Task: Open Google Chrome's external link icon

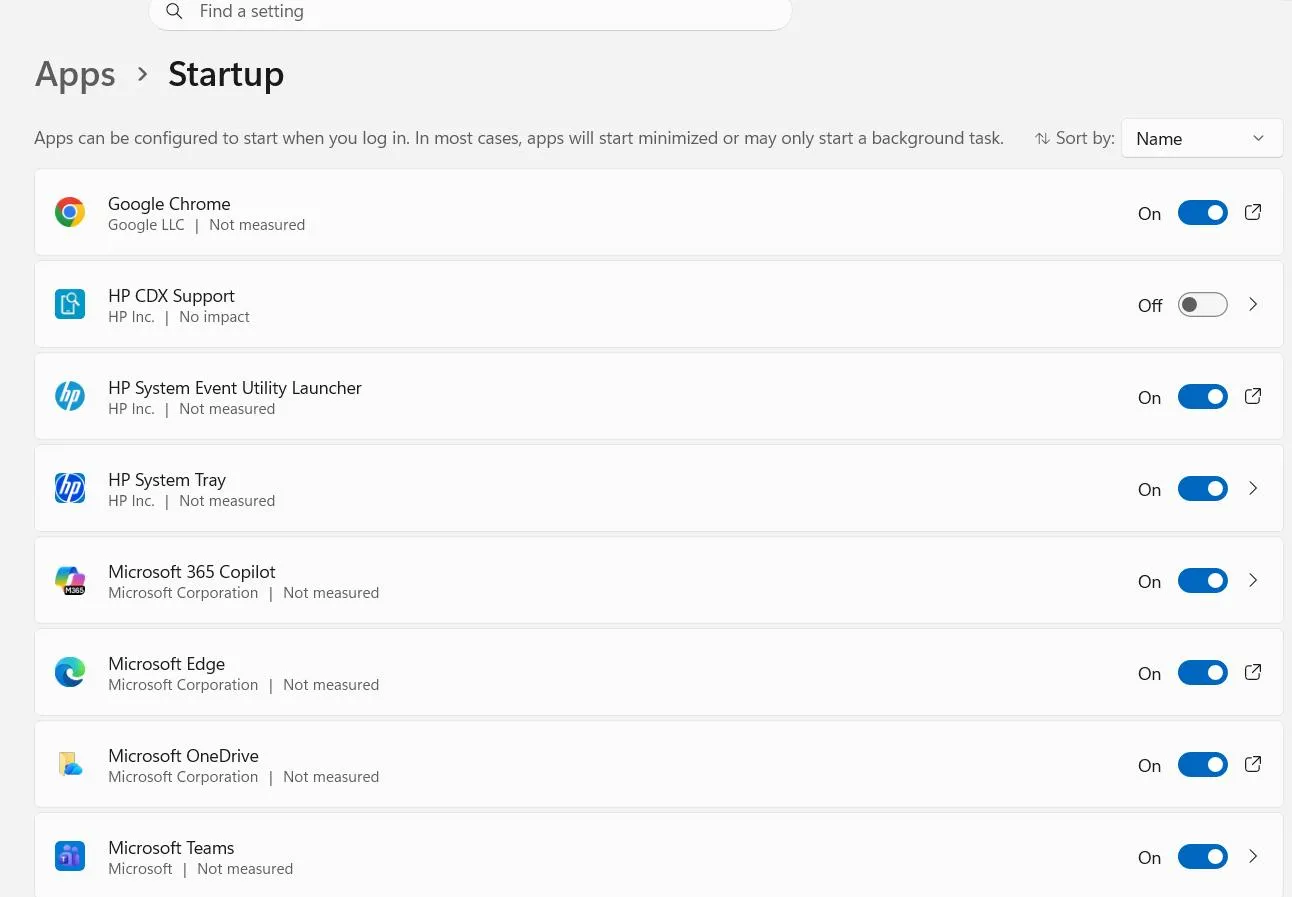Action: [x=1253, y=212]
